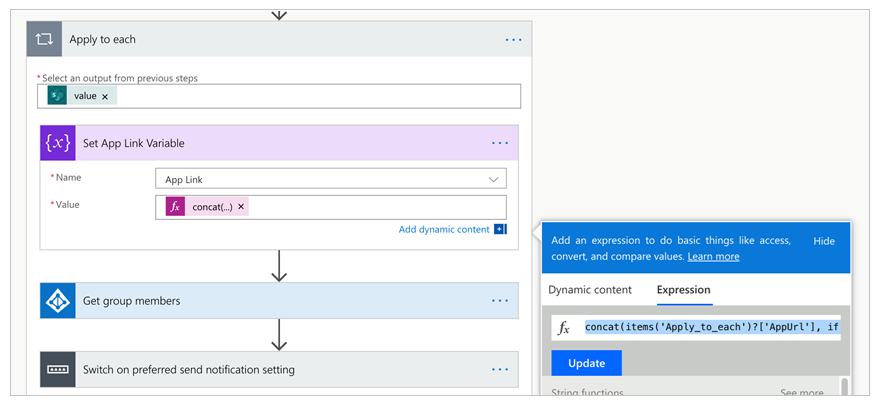Click the SharePoint icon on value token

[57, 96]
